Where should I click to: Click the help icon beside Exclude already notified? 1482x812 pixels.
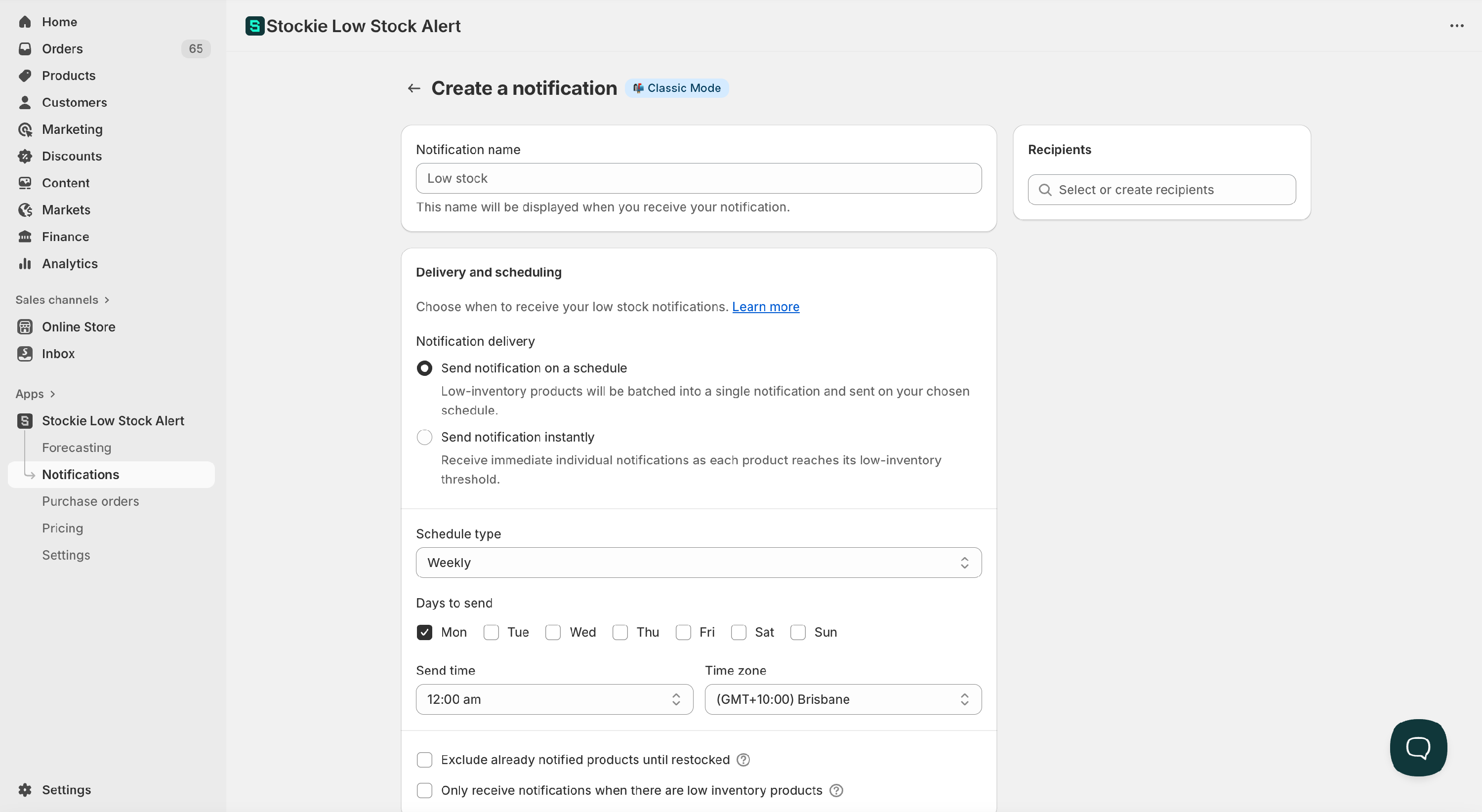click(743, 760)
